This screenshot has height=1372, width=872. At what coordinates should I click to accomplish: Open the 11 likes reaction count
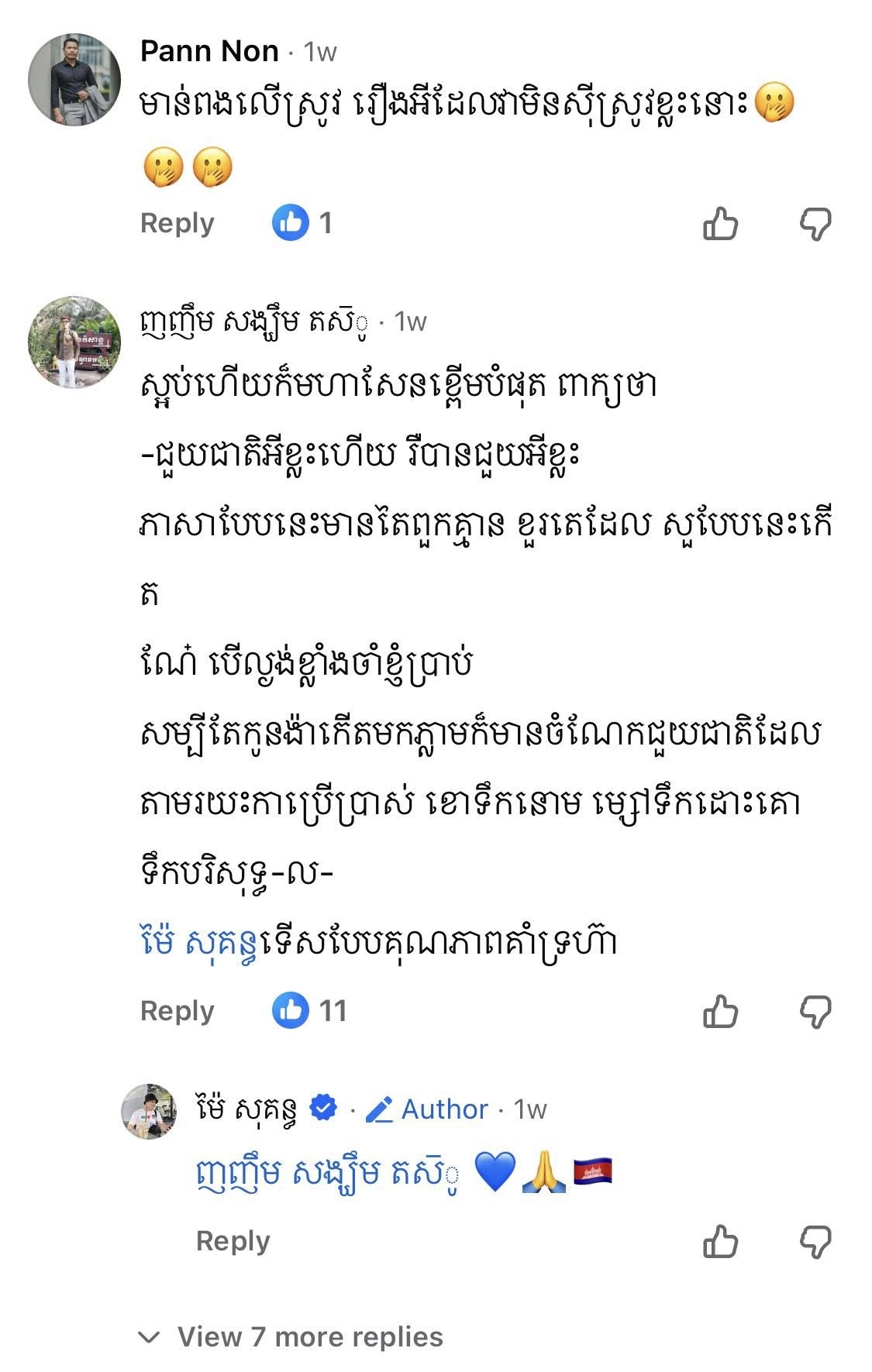click(310, 1011)
